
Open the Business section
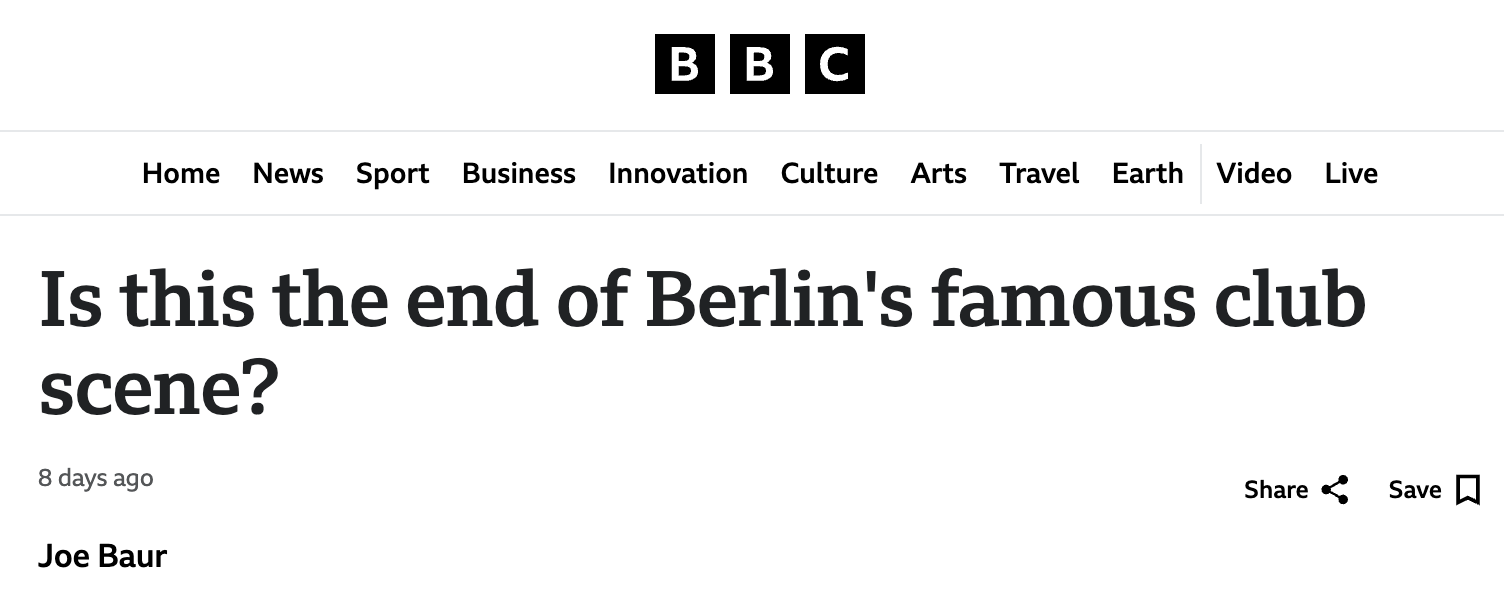(x=518, y=173)
